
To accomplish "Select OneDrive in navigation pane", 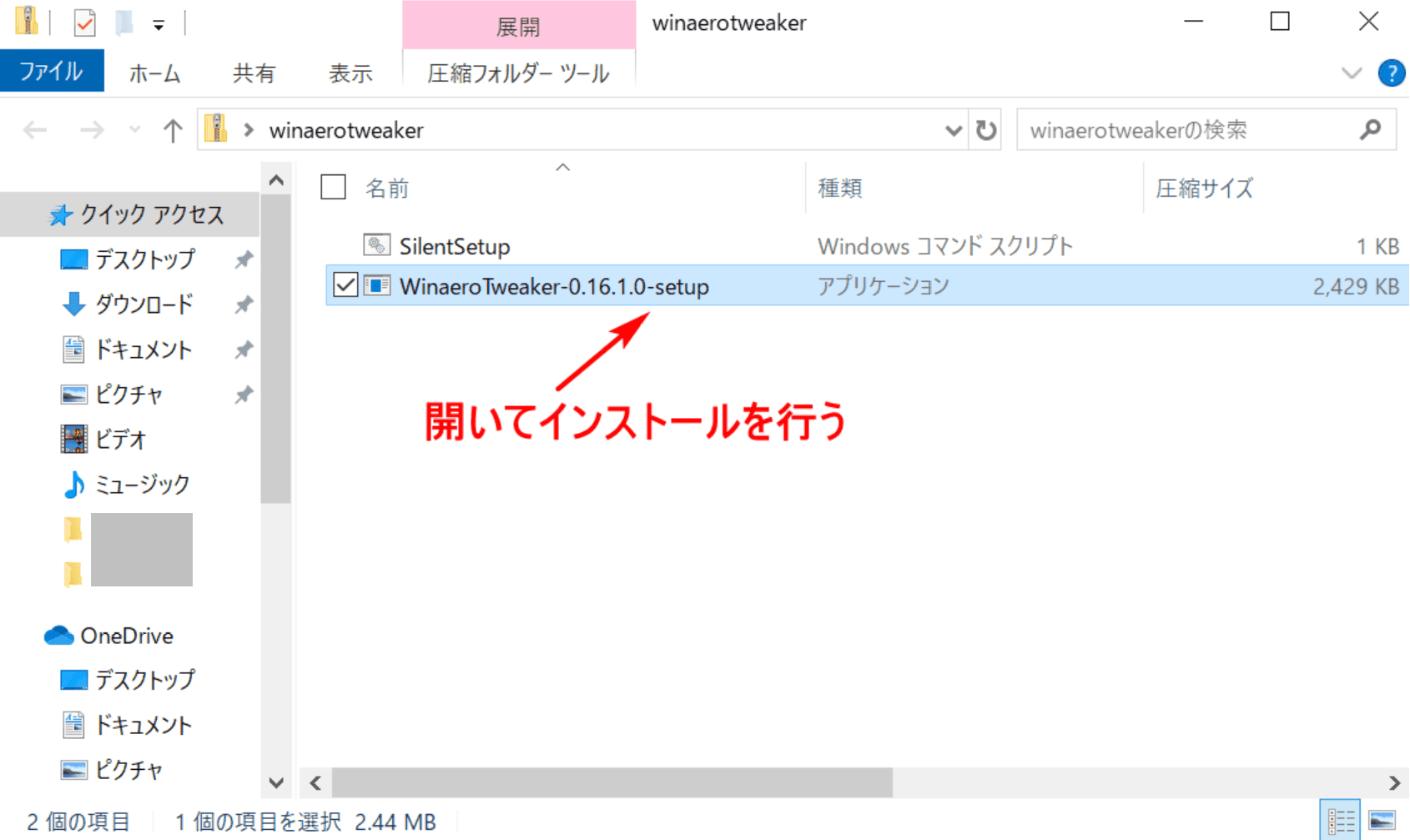I will [x=127, y=636].
